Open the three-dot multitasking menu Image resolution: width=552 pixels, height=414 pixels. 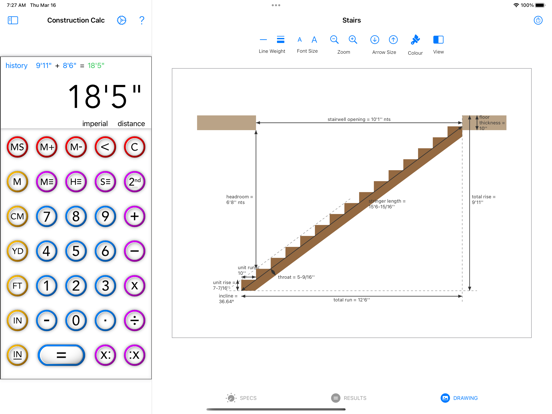[x=276, y=5]
